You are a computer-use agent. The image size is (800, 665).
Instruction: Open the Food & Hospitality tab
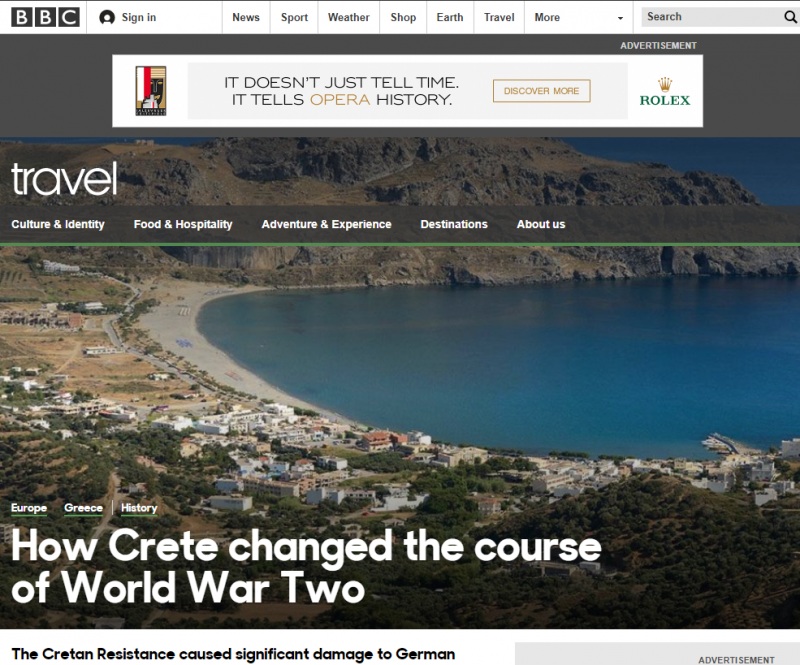pyautogui.click(x=183, y=224)
